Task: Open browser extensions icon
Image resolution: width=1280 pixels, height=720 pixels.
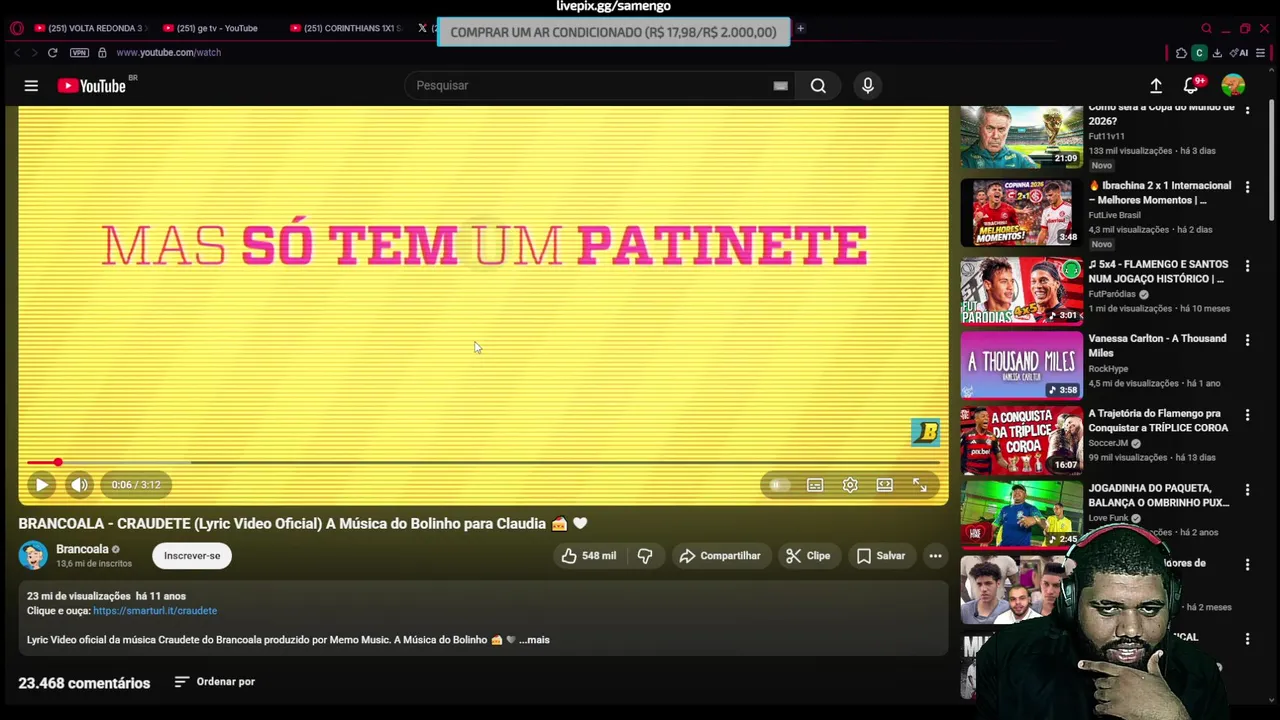Action: [x=1181, y=53]
